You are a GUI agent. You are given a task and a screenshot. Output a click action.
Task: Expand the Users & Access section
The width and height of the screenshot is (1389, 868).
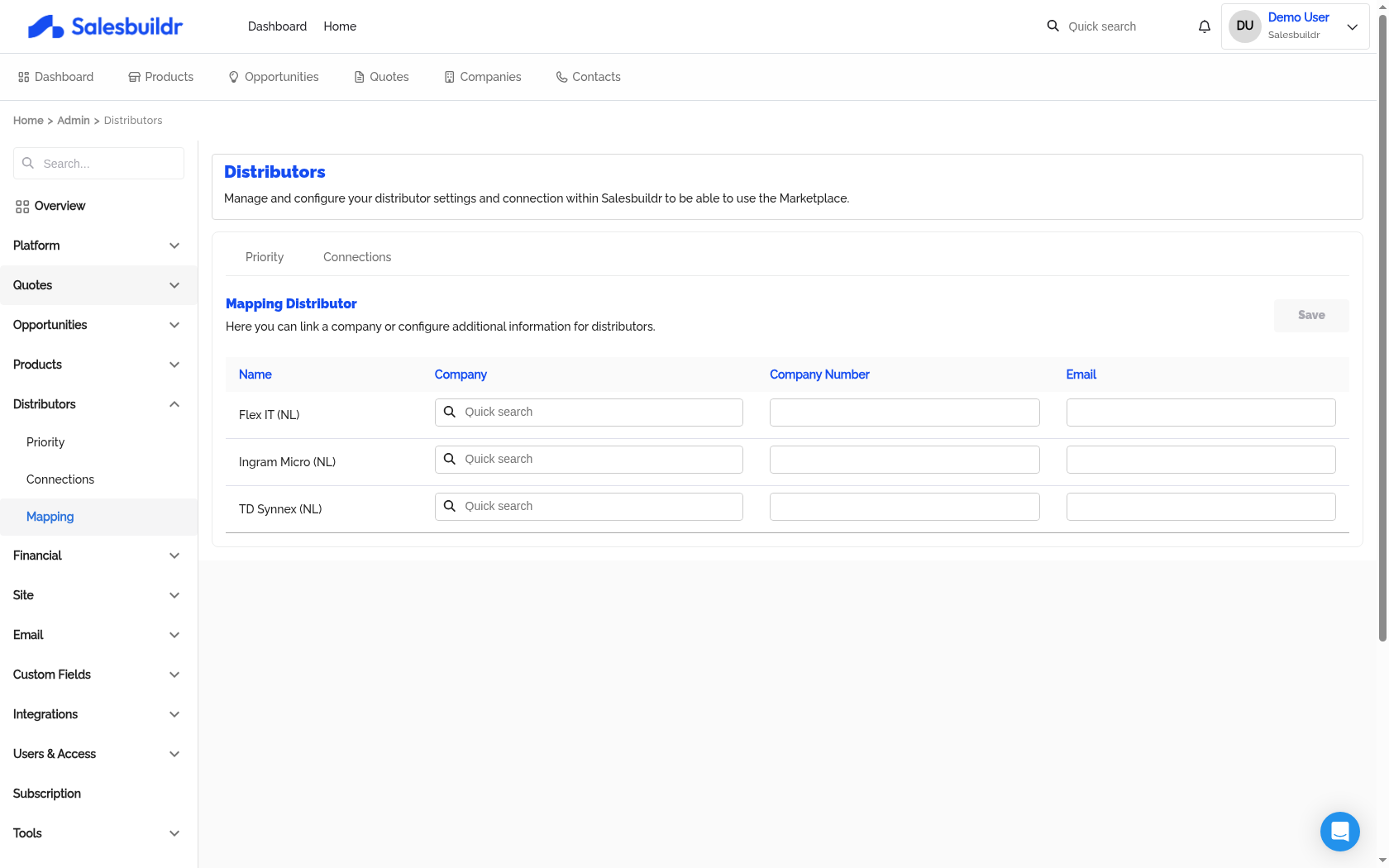click(x=98, y=754)
